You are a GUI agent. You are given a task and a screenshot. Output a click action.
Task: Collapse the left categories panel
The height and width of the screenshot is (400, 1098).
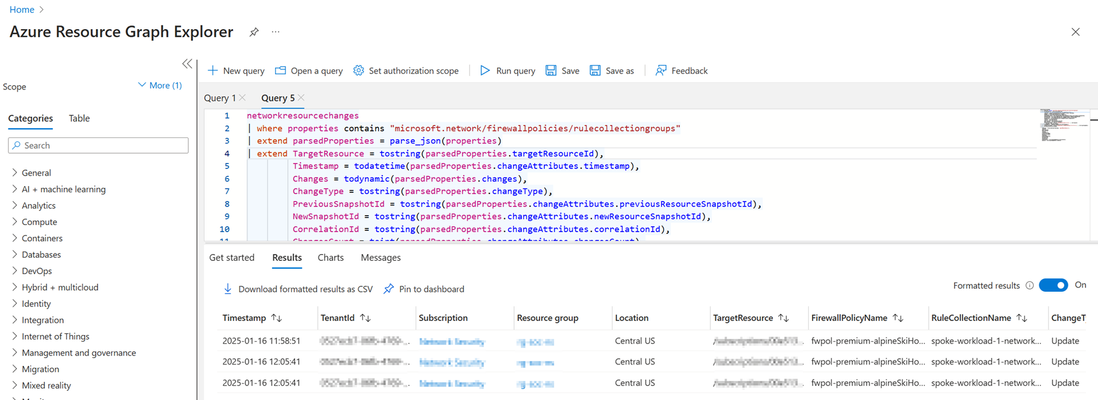[x=187, y=64]
